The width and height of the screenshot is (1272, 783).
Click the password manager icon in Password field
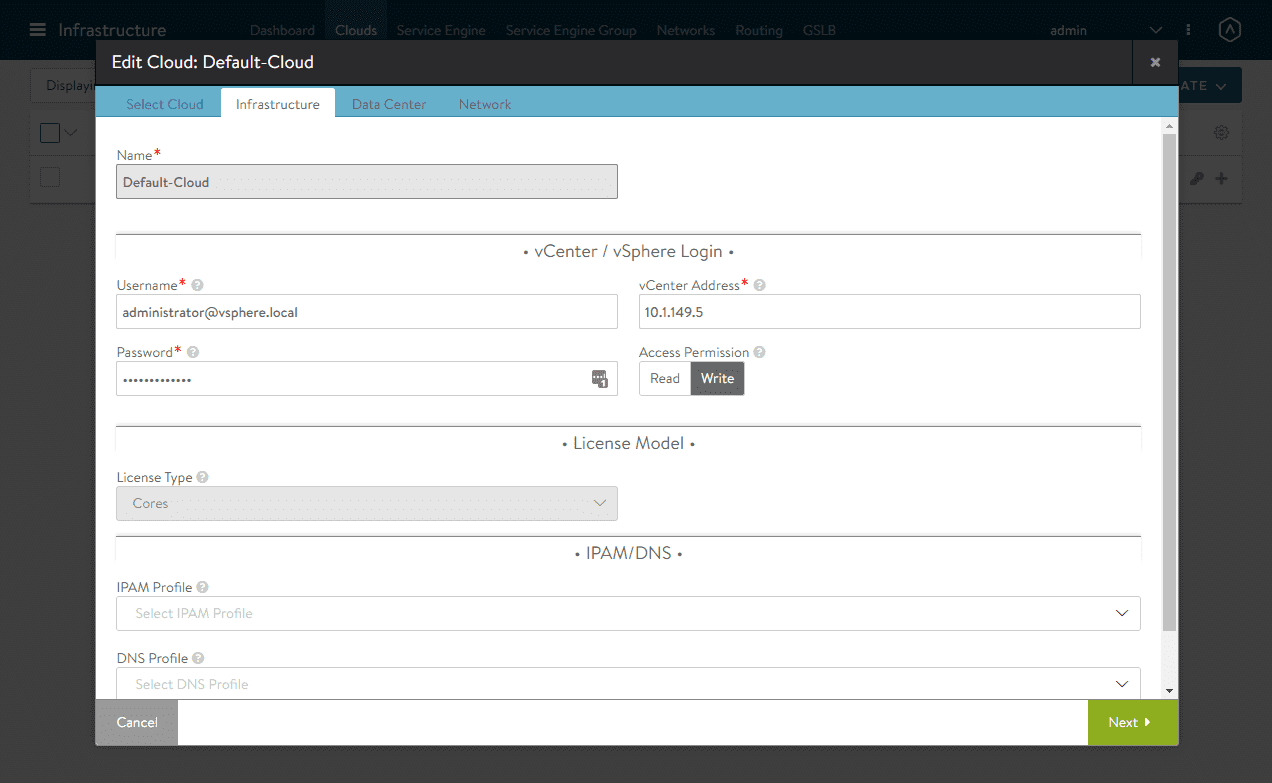[x=600, y=379]
